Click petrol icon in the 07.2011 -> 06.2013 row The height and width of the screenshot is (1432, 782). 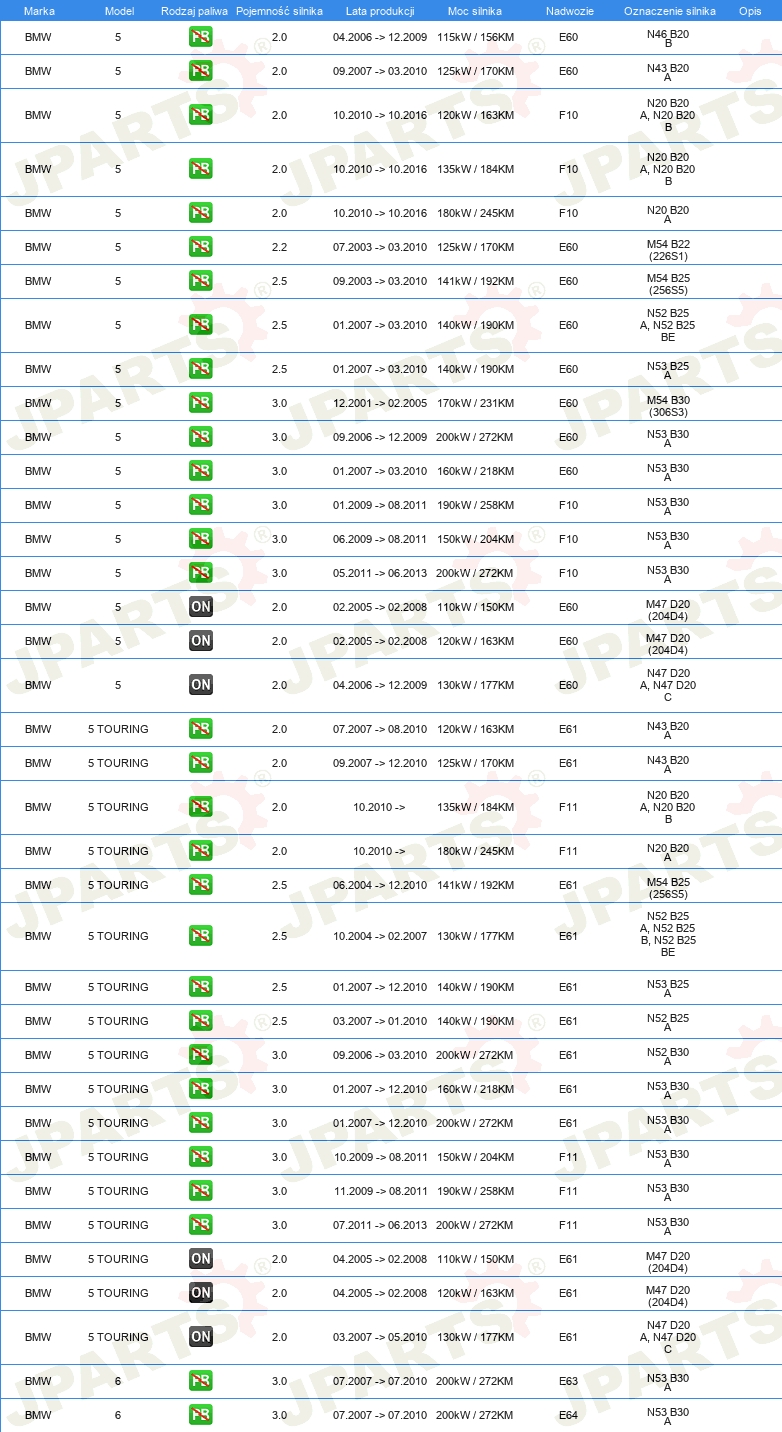point(201,1225)
